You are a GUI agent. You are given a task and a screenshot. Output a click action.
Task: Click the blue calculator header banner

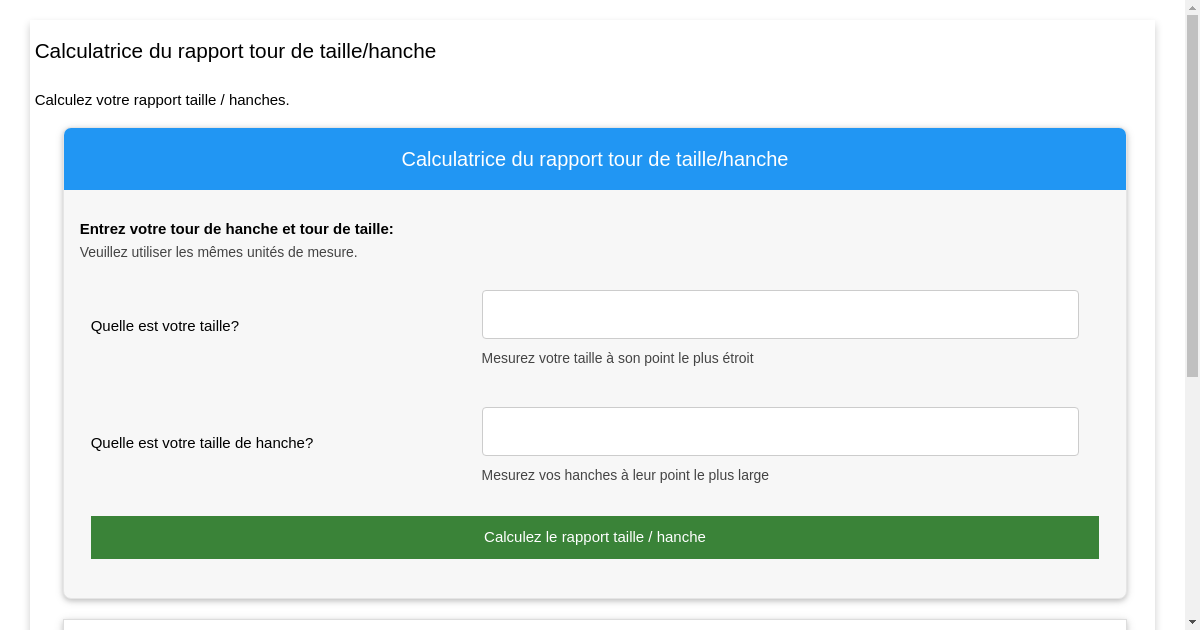click(x=594, y=159)
